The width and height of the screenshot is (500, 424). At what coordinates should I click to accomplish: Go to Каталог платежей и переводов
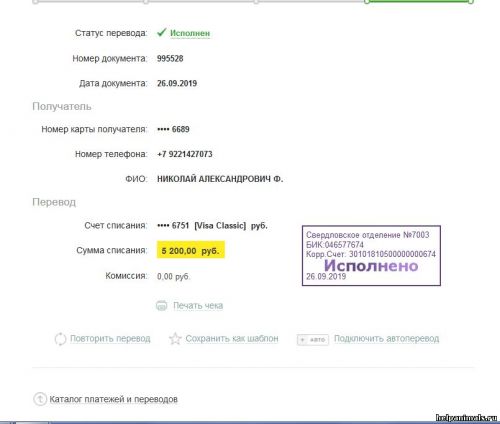coord(113,399)
